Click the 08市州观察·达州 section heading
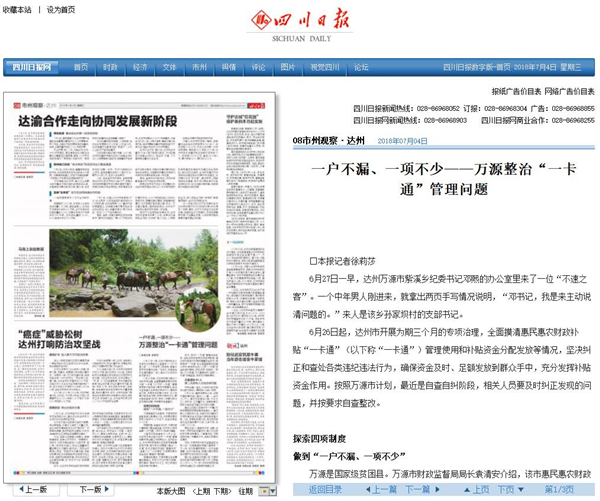 tap(328, 141)
